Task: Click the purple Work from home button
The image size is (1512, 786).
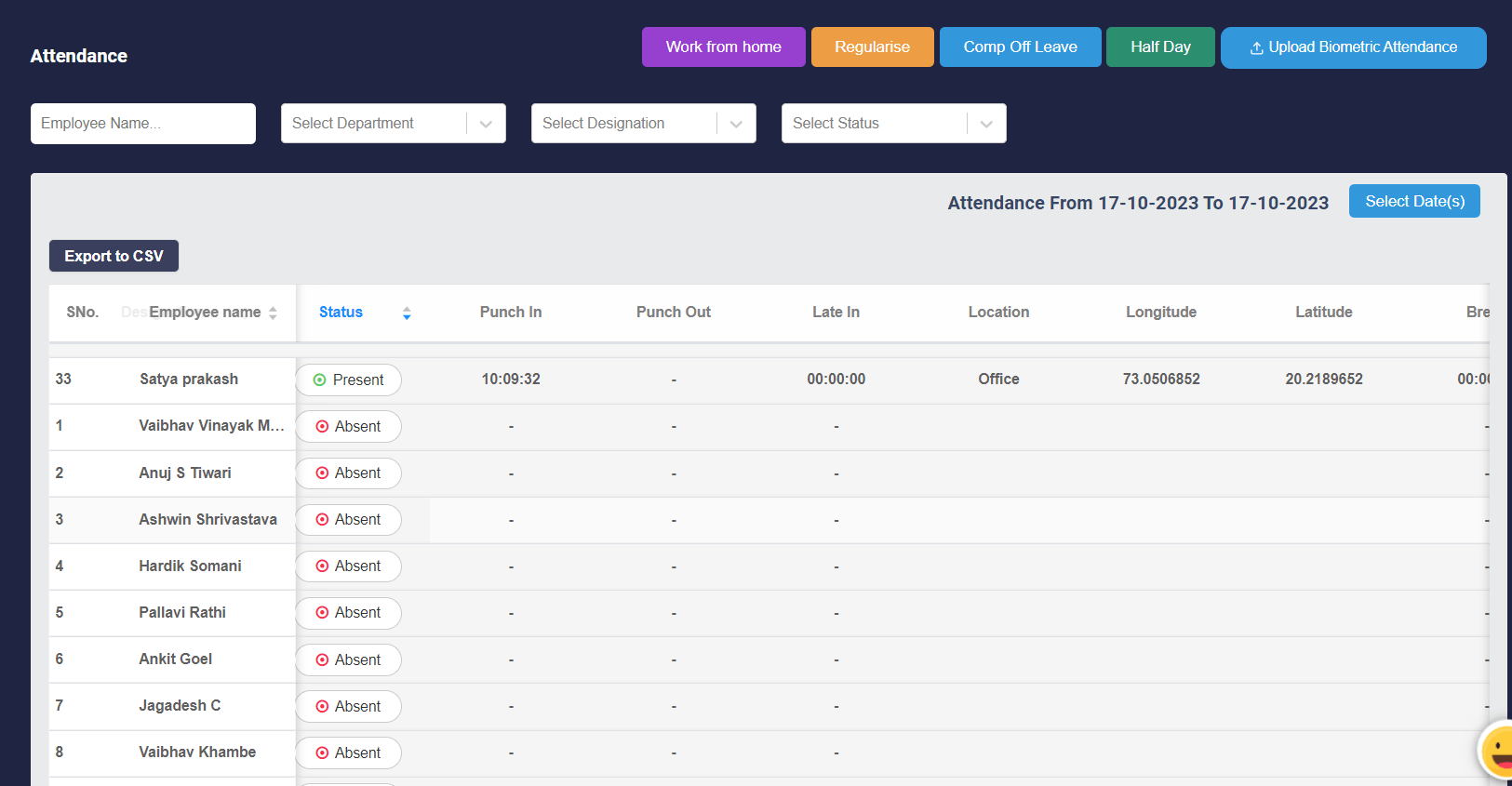Action: click(x=723, y=47)
